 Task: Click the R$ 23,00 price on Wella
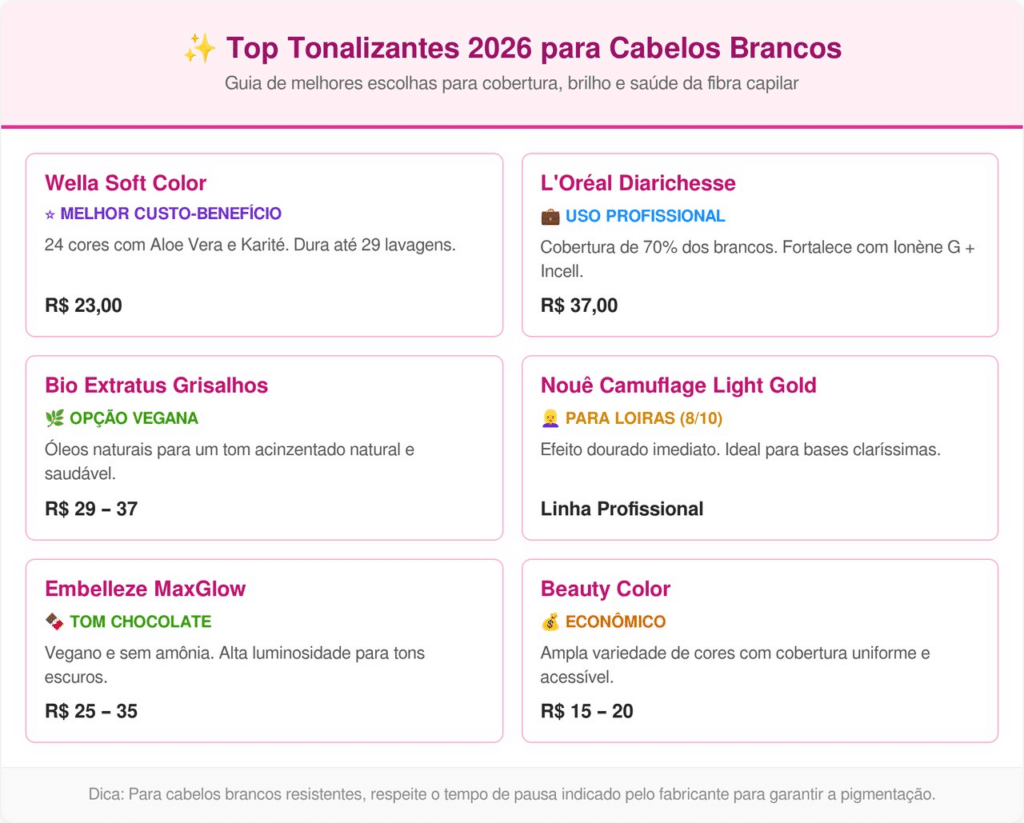tap(83, 305)
